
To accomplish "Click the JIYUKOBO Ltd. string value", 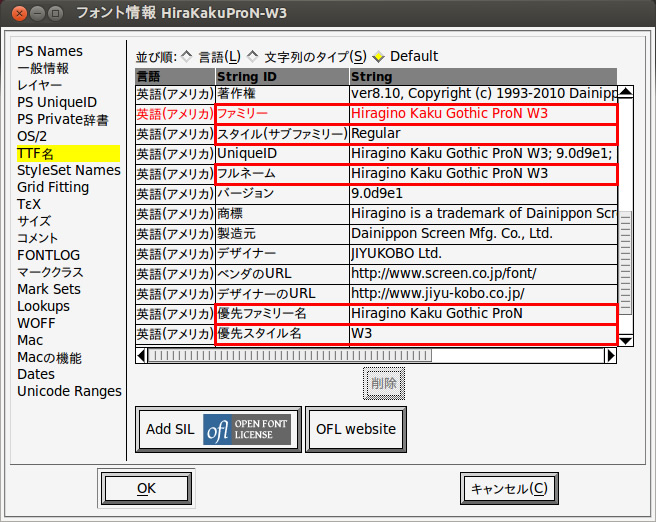I will [x=396, y=253].
